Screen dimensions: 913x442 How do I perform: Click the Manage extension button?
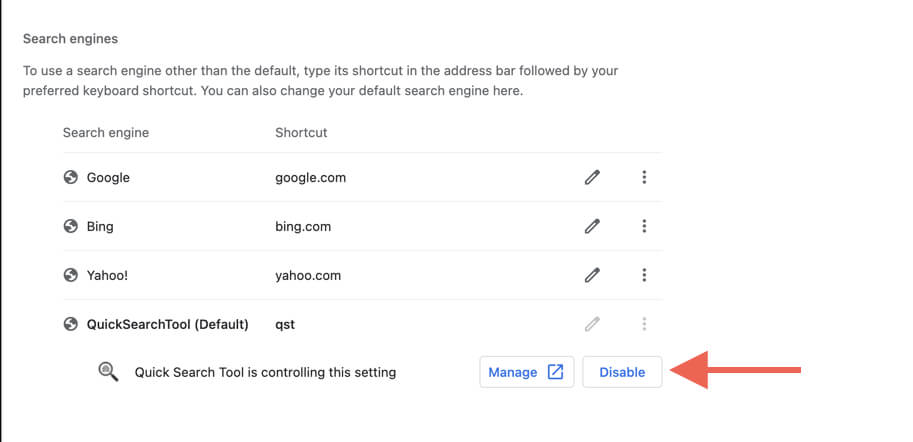pos(514,372)
